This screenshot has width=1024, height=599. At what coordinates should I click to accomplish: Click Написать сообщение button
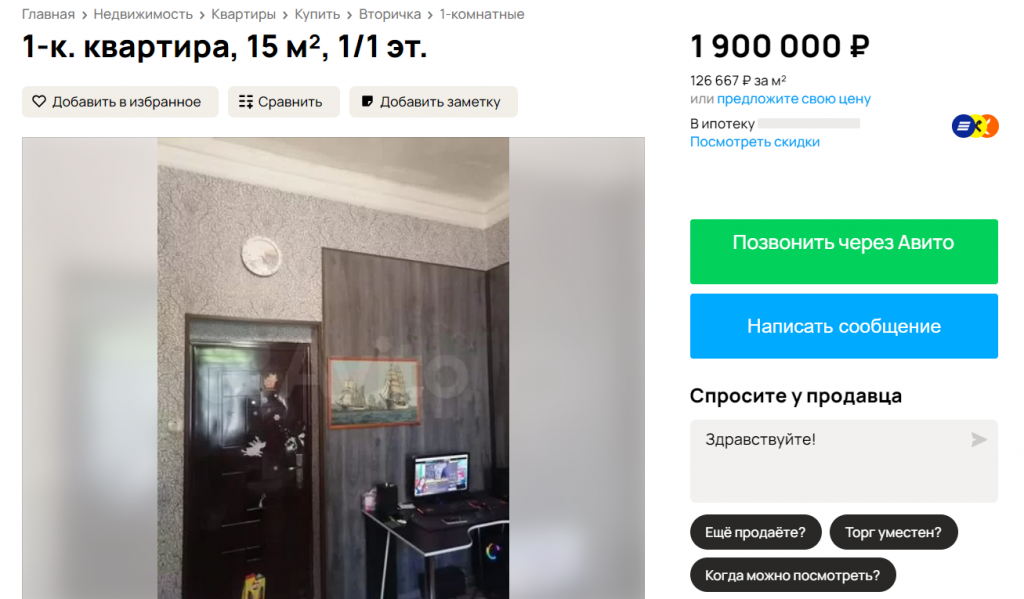[844, 326]
